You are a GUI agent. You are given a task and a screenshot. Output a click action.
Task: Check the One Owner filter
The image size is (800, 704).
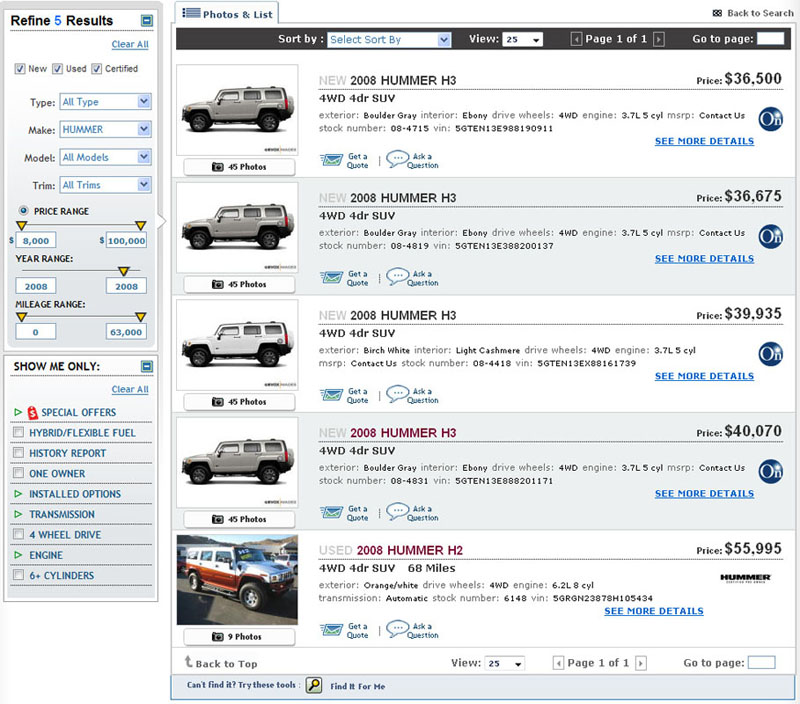pos(18,473)
